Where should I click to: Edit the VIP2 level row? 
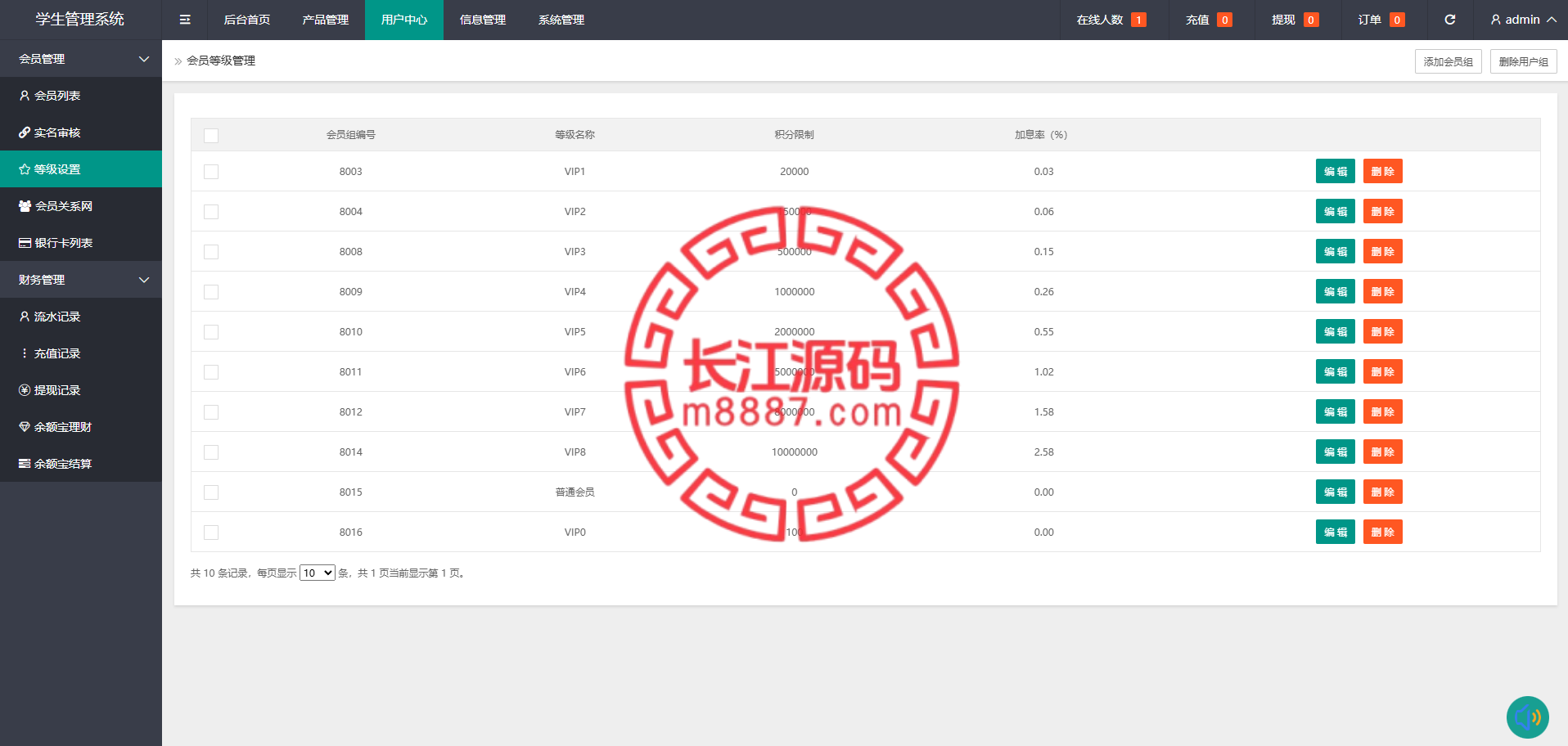1336,211
